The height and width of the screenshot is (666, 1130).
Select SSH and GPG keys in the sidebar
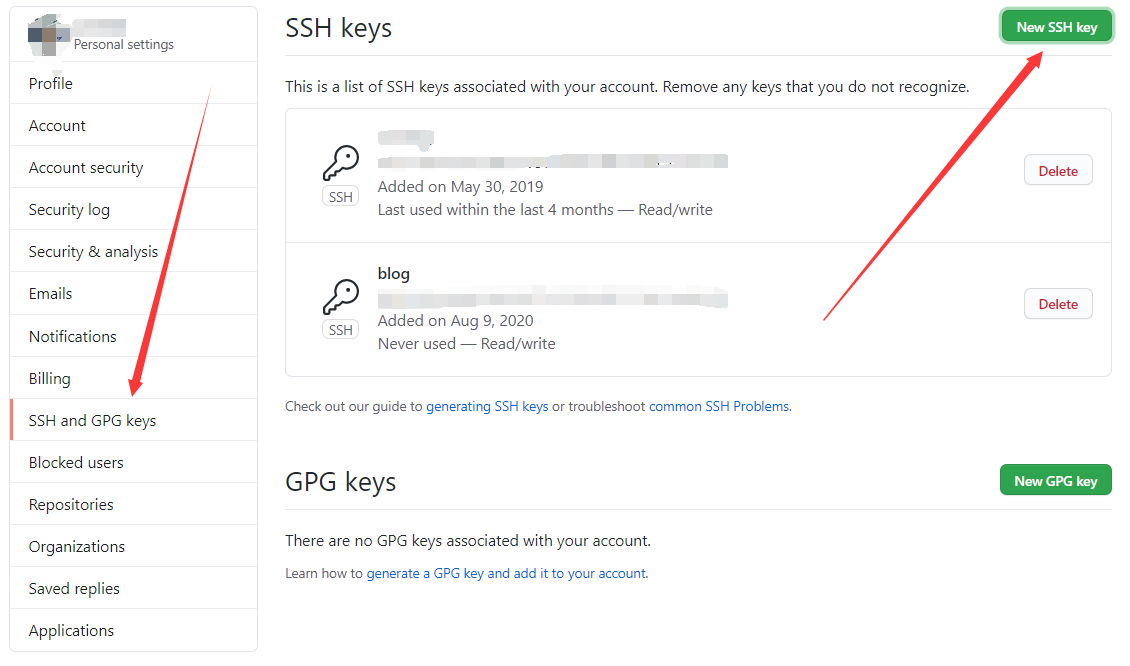[x=133, y=420]
